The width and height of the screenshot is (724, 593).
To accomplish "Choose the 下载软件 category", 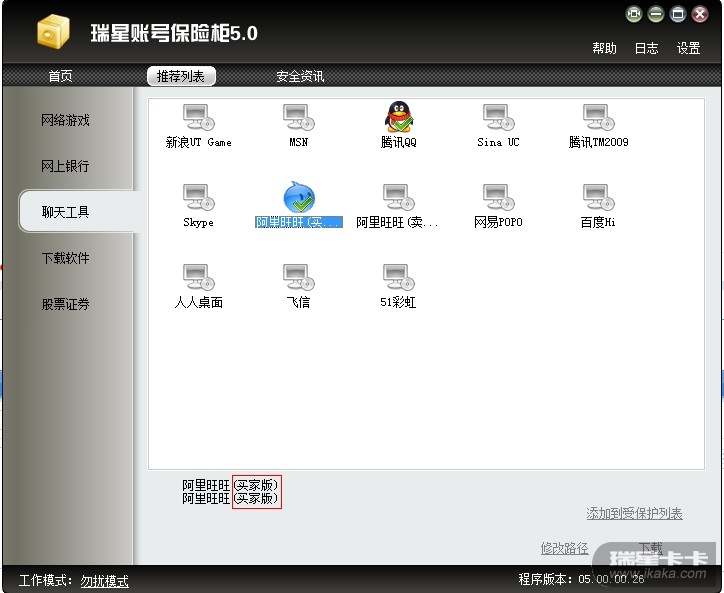I will tap(65, 258).
